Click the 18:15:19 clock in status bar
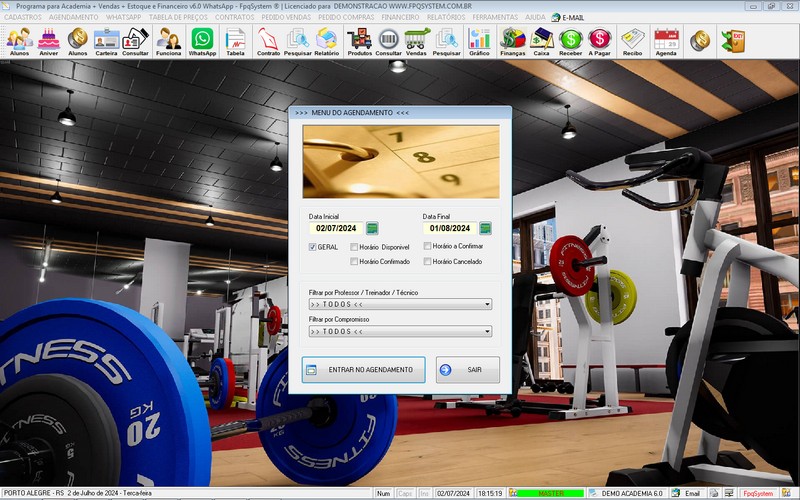The width and height of the screenshot is (800, 500). pos(490,493)
